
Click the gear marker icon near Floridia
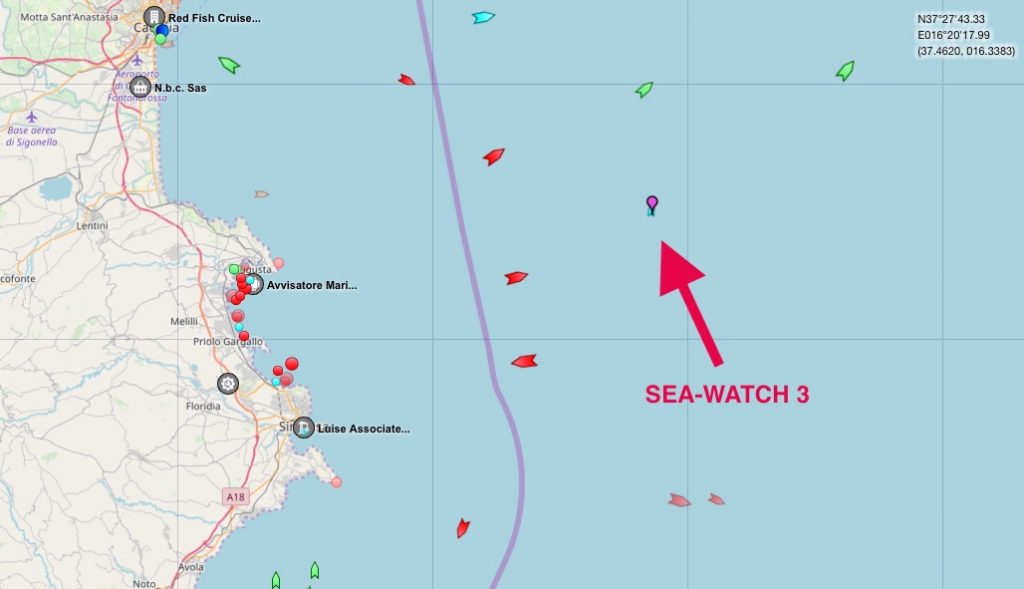click(228, 384)
